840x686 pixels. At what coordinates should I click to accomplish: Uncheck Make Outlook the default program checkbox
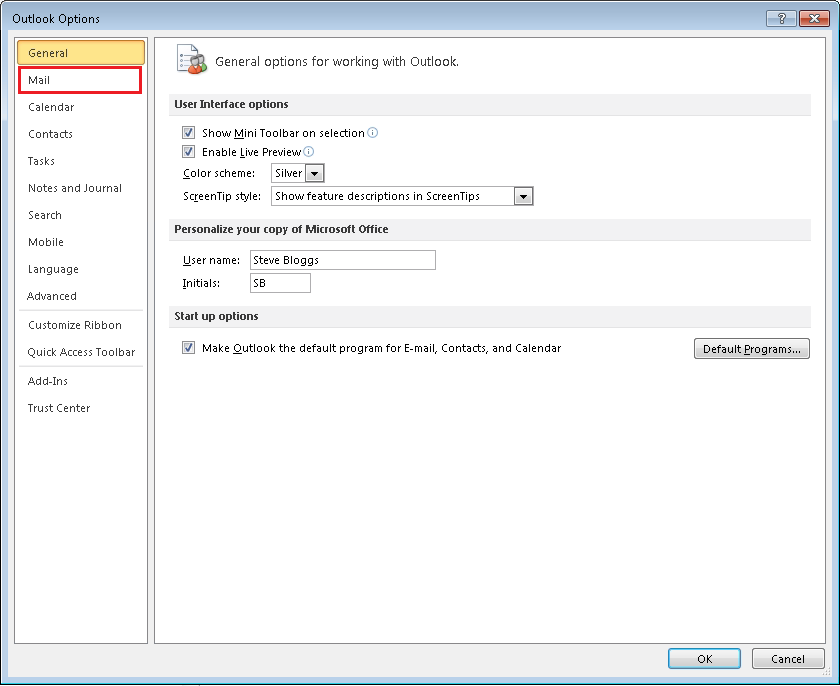pos(189,348)
